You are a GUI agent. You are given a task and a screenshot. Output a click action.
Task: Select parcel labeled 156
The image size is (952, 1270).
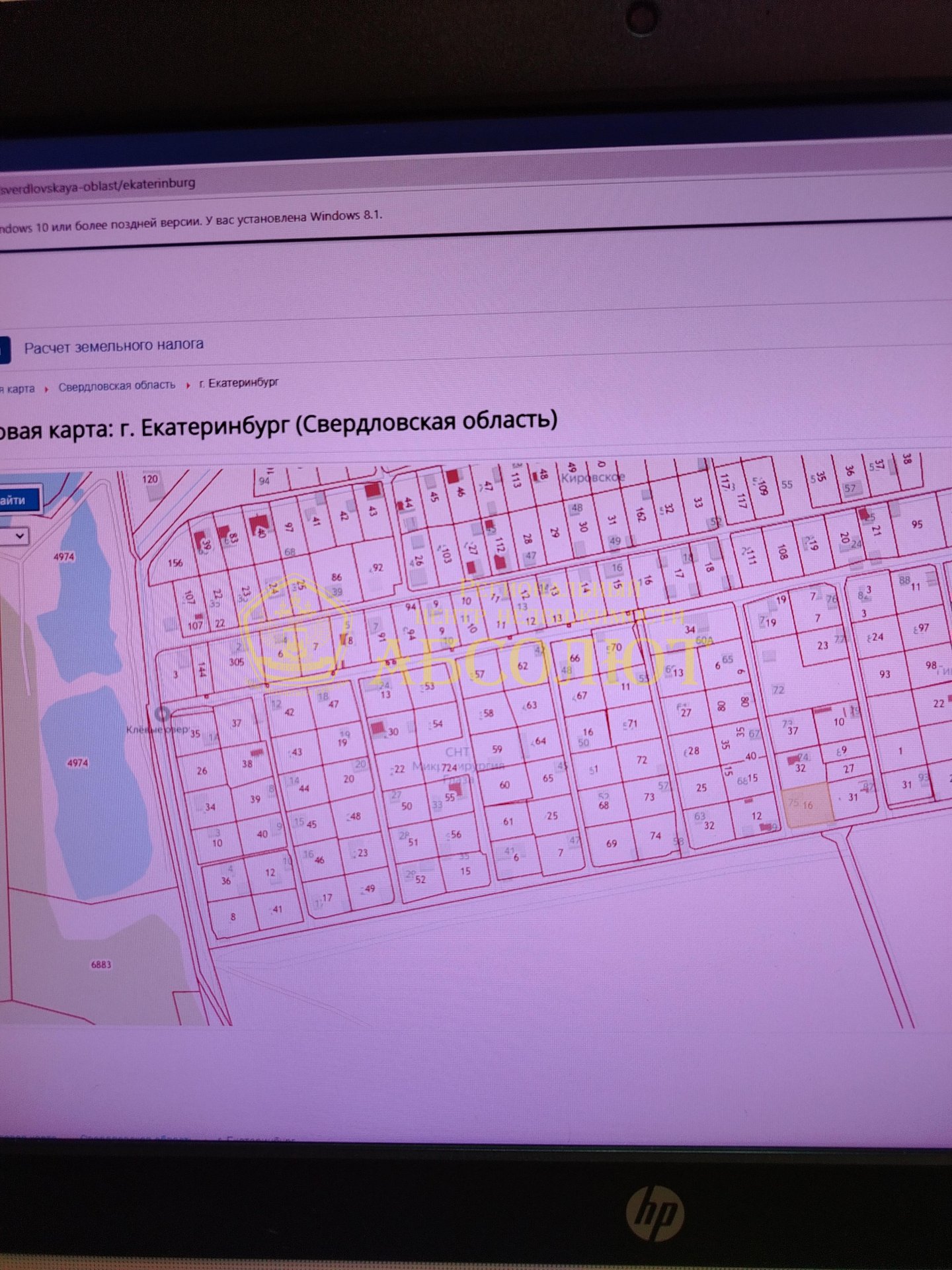[175, 563]
